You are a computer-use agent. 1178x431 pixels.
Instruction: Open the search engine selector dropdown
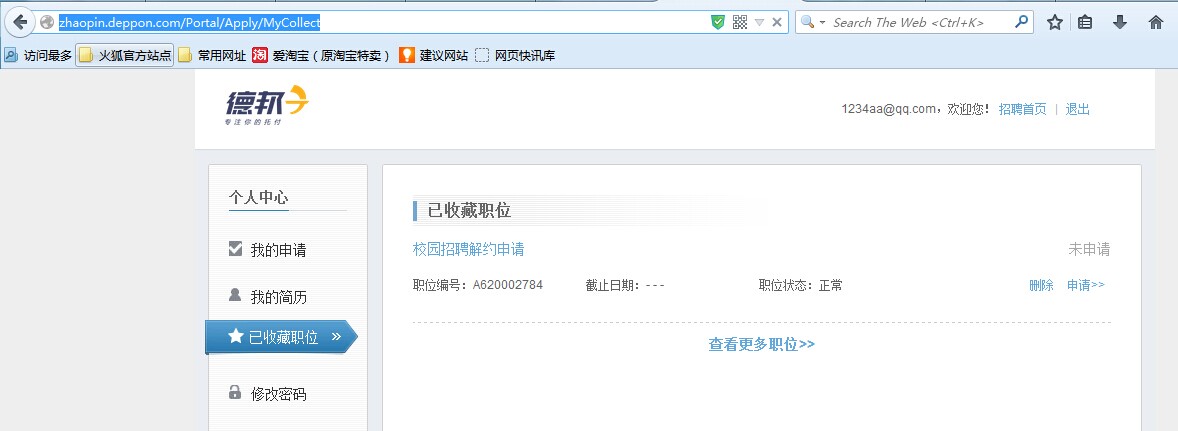(814, 23)
